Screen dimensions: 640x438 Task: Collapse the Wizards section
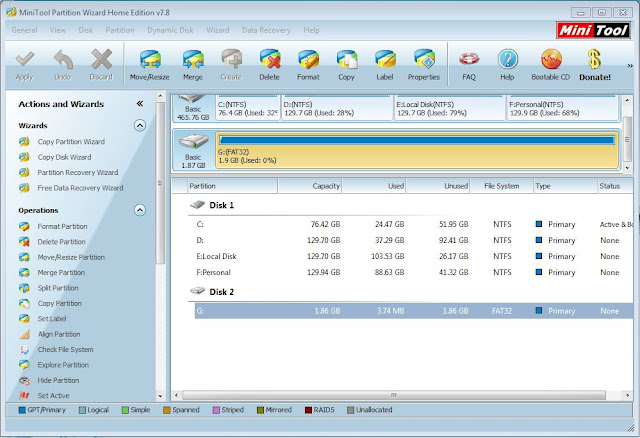[140, 125]
